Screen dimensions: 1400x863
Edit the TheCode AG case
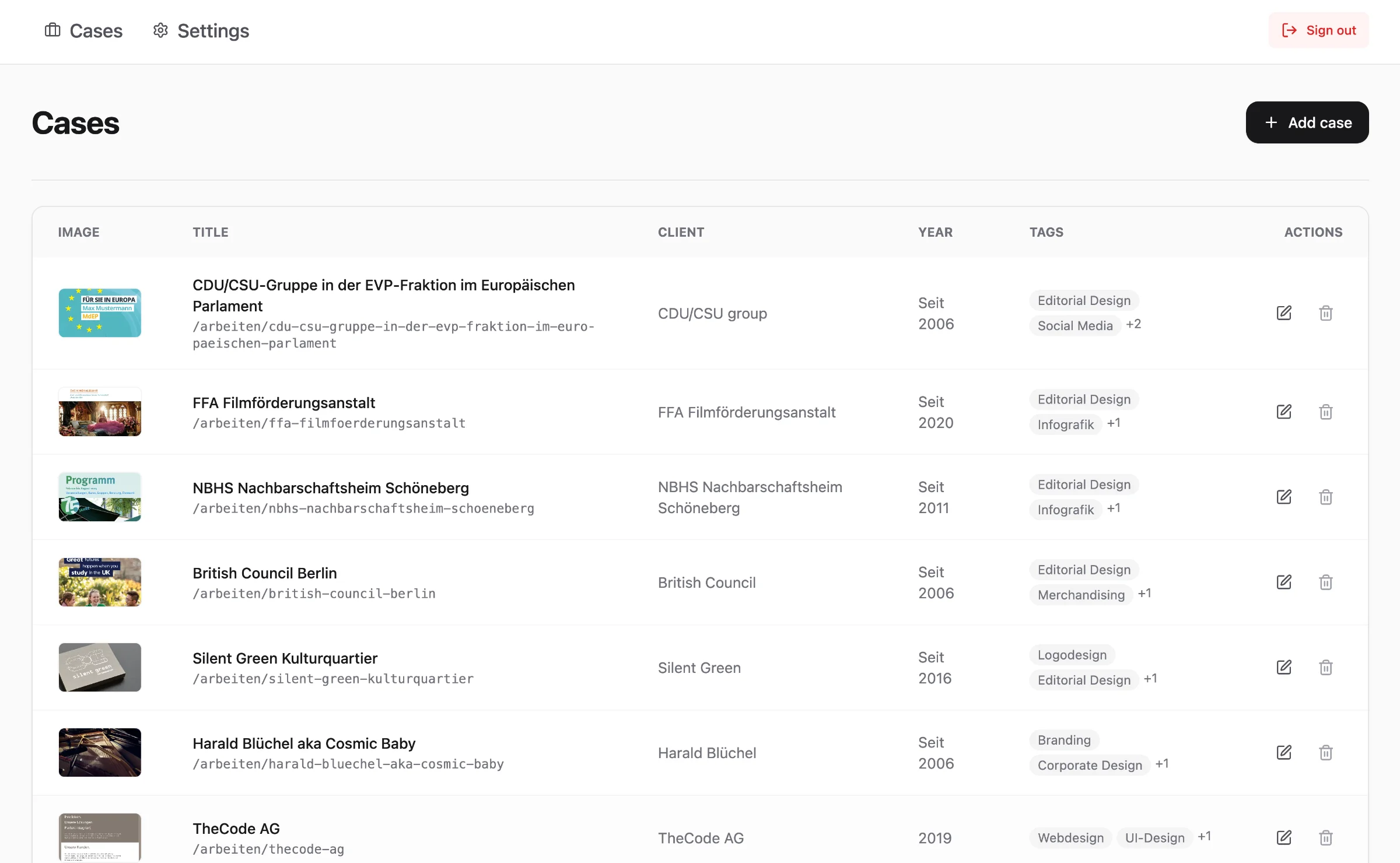pos(1284,838)
